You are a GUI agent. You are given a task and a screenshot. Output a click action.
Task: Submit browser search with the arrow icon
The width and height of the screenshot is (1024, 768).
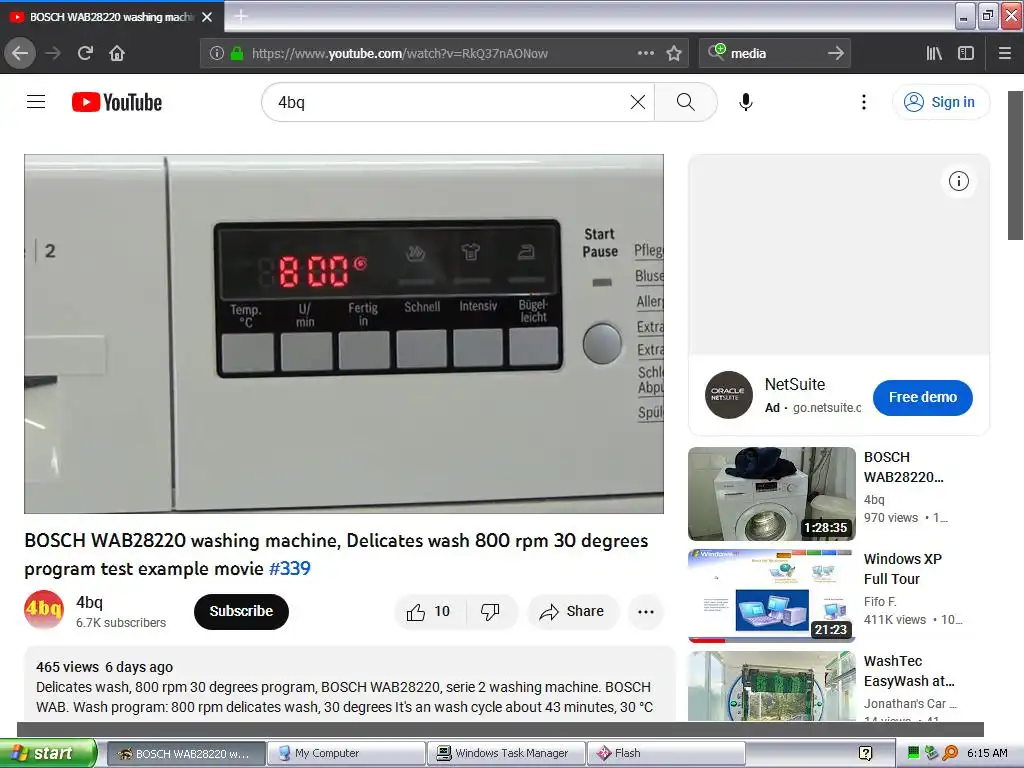pos(835,54)
